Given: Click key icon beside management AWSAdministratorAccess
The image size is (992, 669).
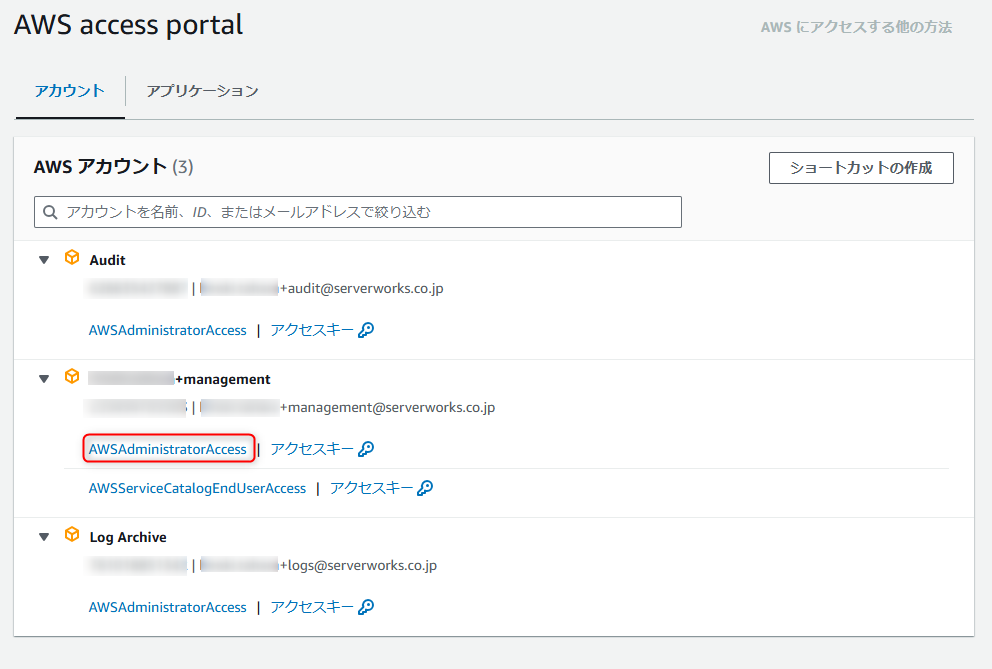Looking at the screenshot, I should point(366,449).
